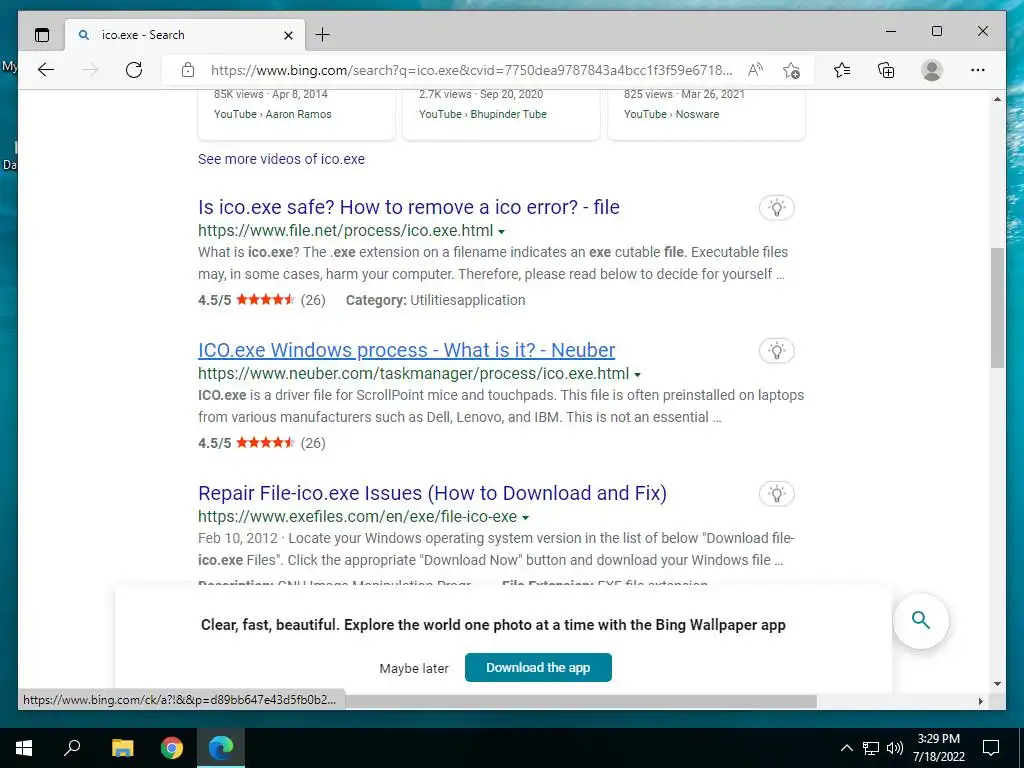
Task: Open File Explorer from taskbar
Action: coord(122,748)
